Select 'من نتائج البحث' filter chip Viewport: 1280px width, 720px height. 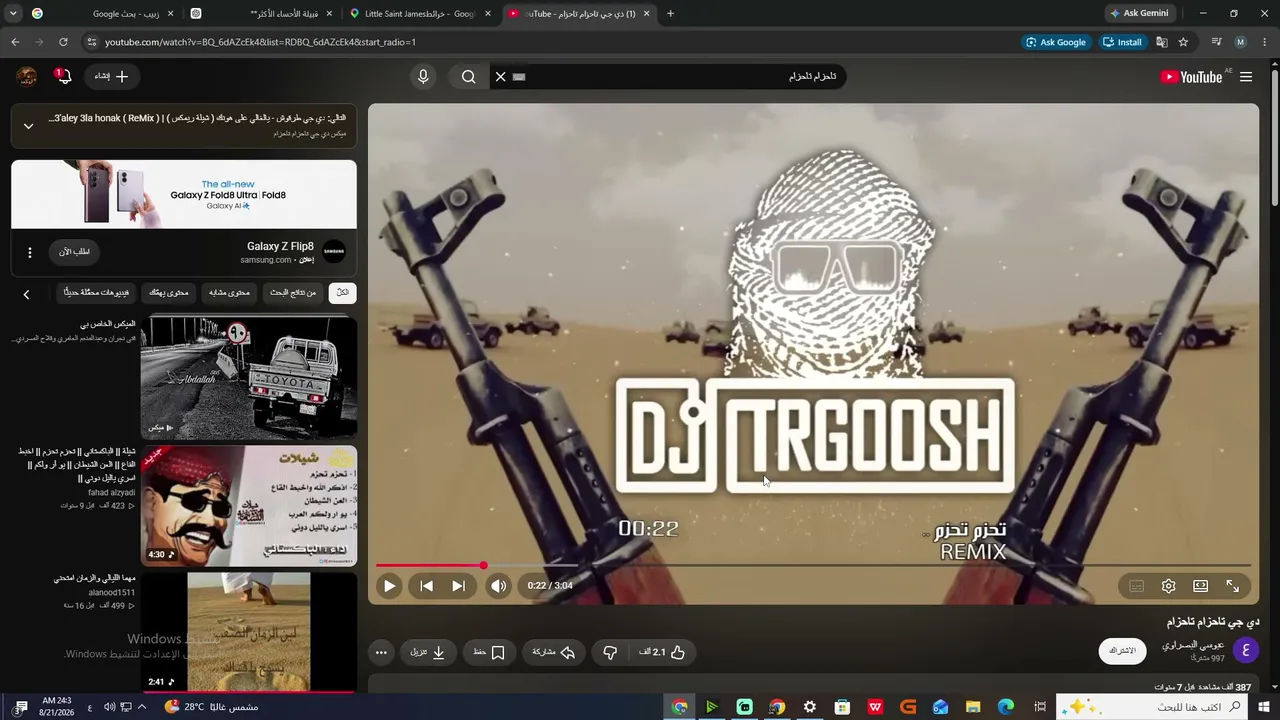pos(293,293)
